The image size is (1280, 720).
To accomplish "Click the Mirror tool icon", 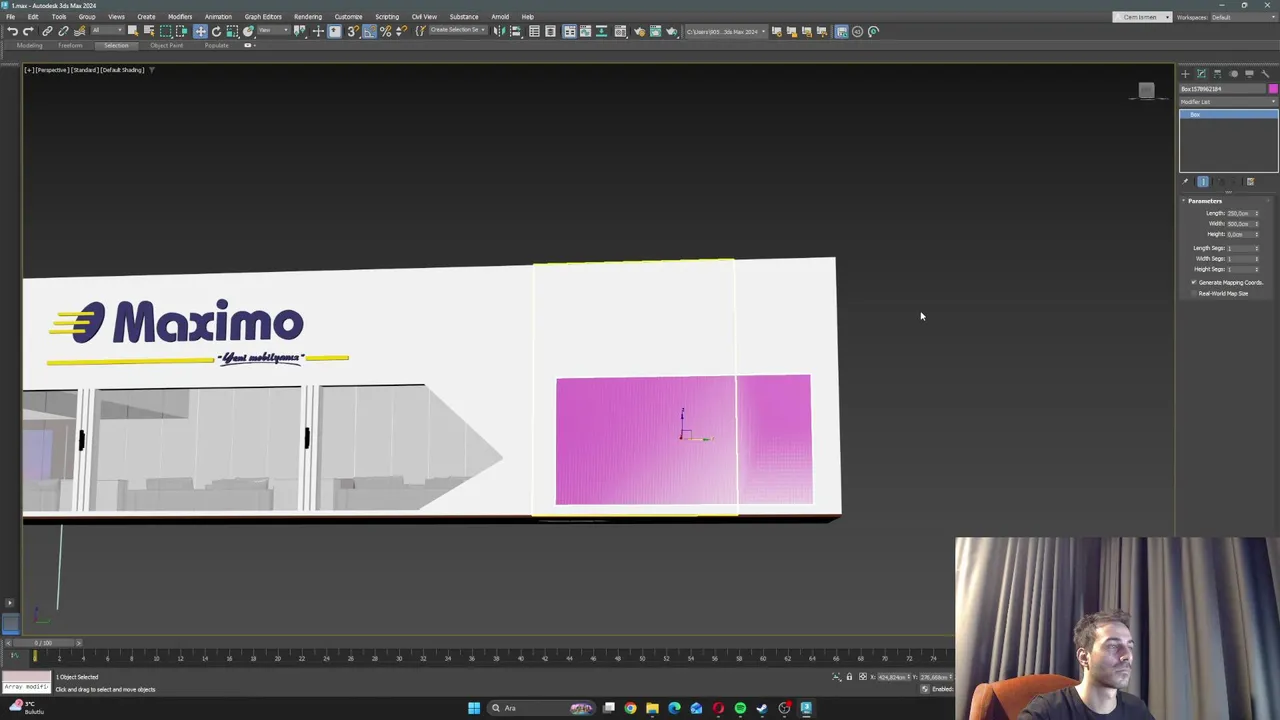I will [499, 31].
